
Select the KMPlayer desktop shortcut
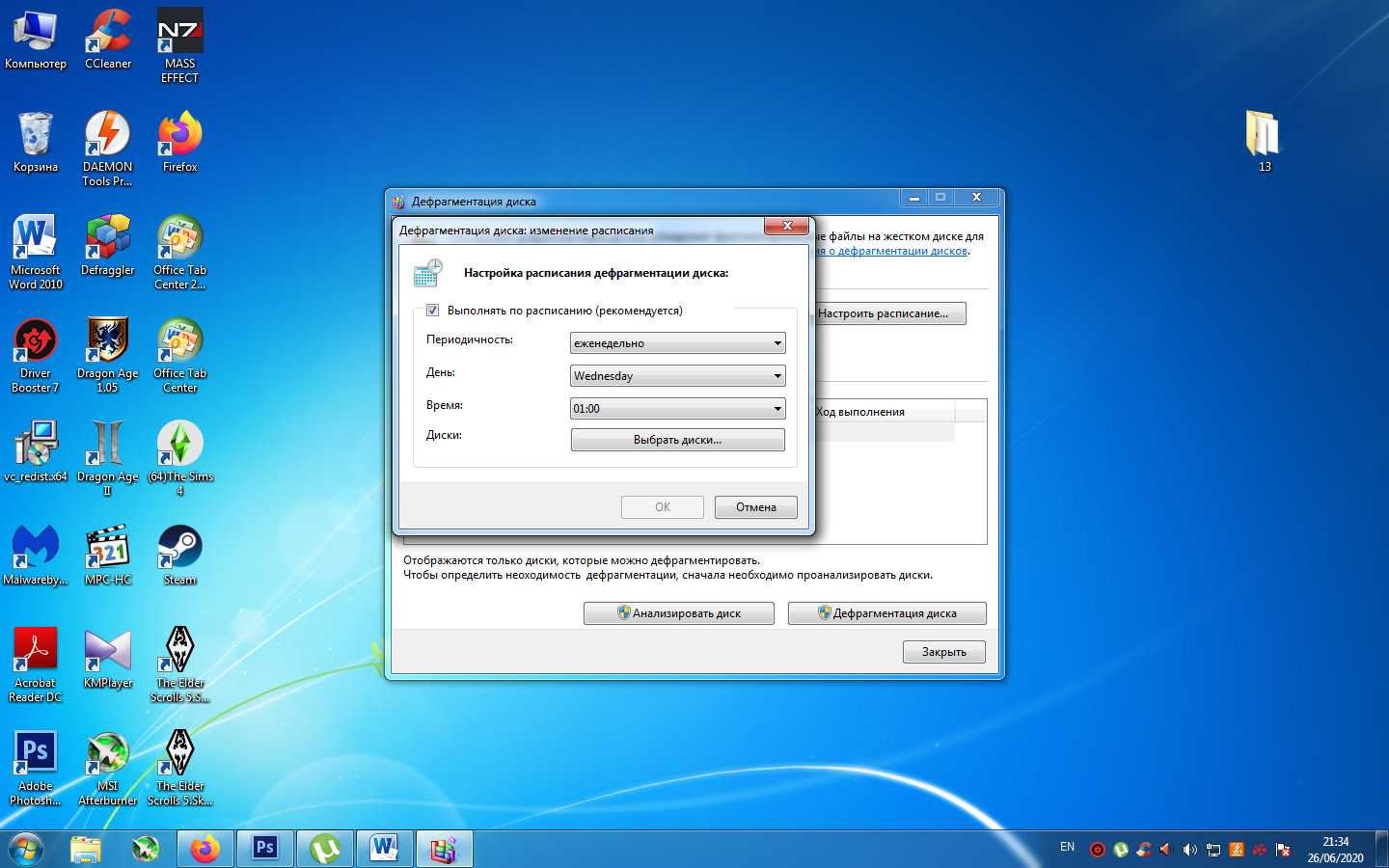(108, 659)
